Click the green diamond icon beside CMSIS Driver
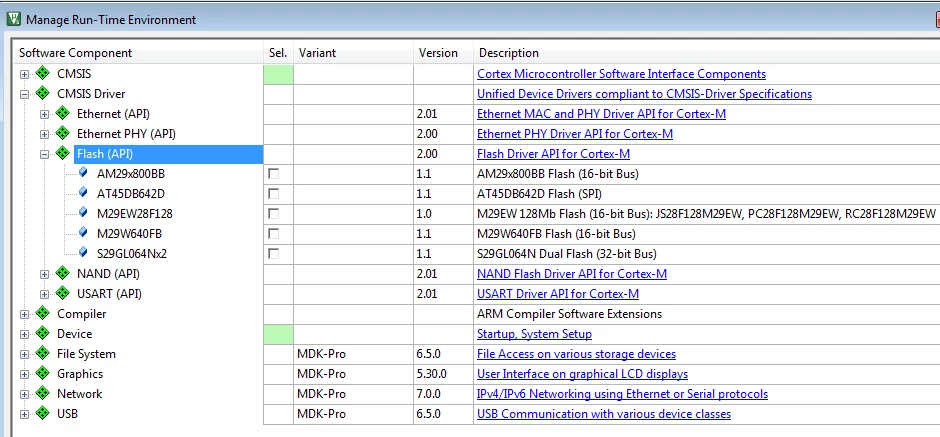Screen dimensions: 940x437 click(x=42, y=94)
